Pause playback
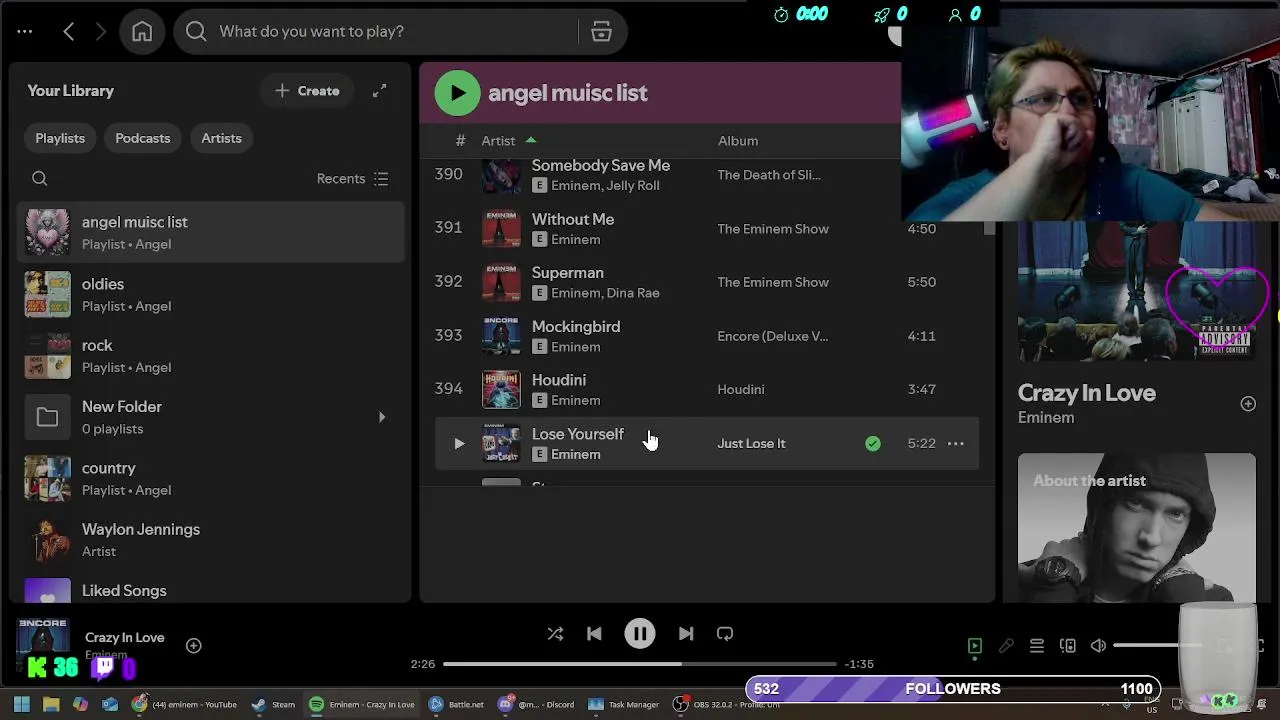Image resolution: width=1280 pixels, height=720 pixels. tap(640, 634)
